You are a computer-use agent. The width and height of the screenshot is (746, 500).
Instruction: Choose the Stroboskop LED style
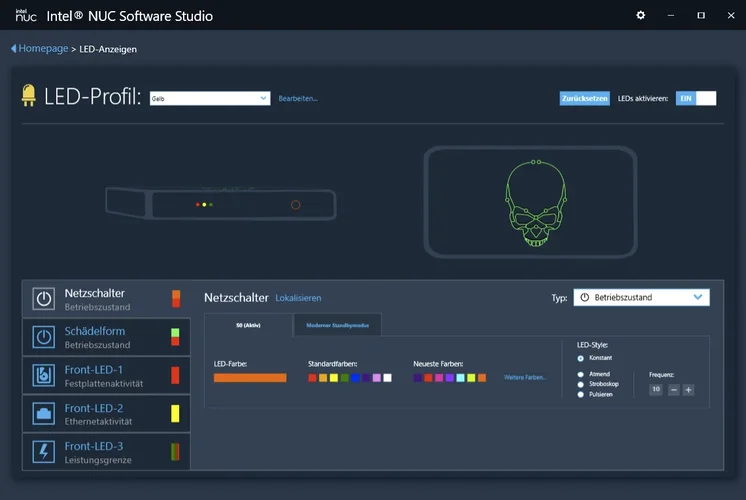coord(581,384)
